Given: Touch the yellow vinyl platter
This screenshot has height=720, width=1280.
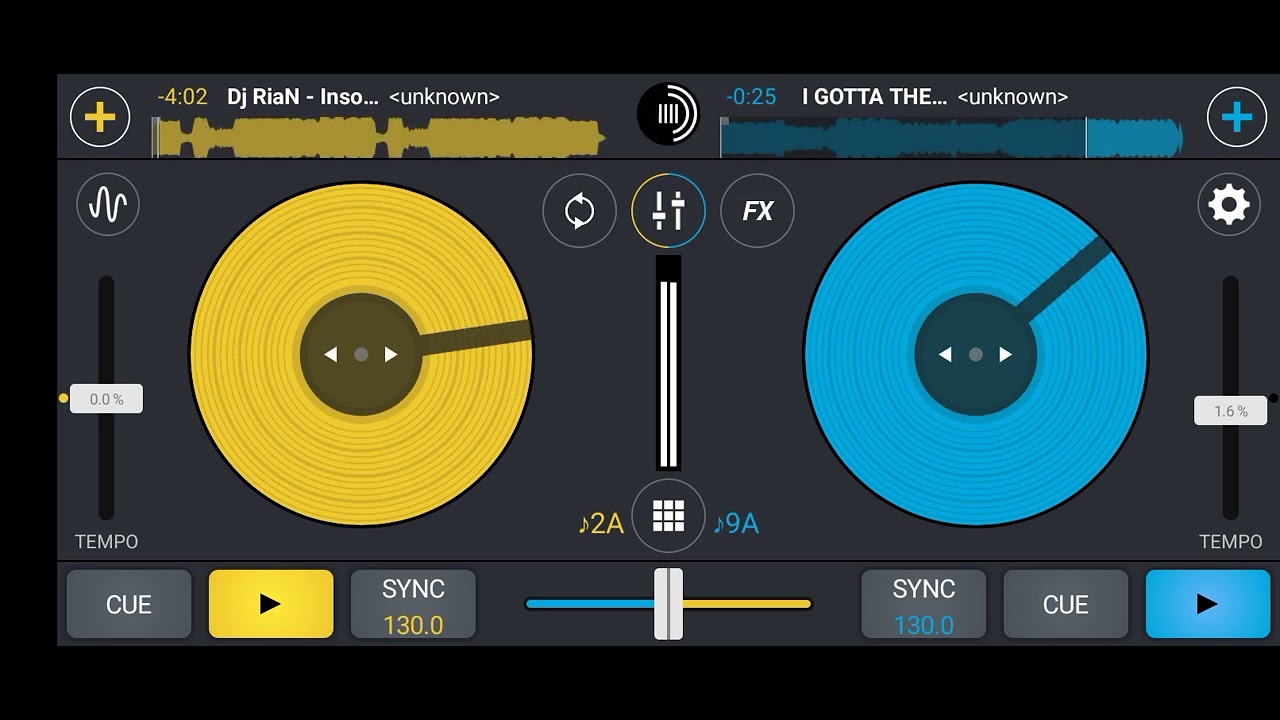Looking at the screenshot, I should pos(361,354).
